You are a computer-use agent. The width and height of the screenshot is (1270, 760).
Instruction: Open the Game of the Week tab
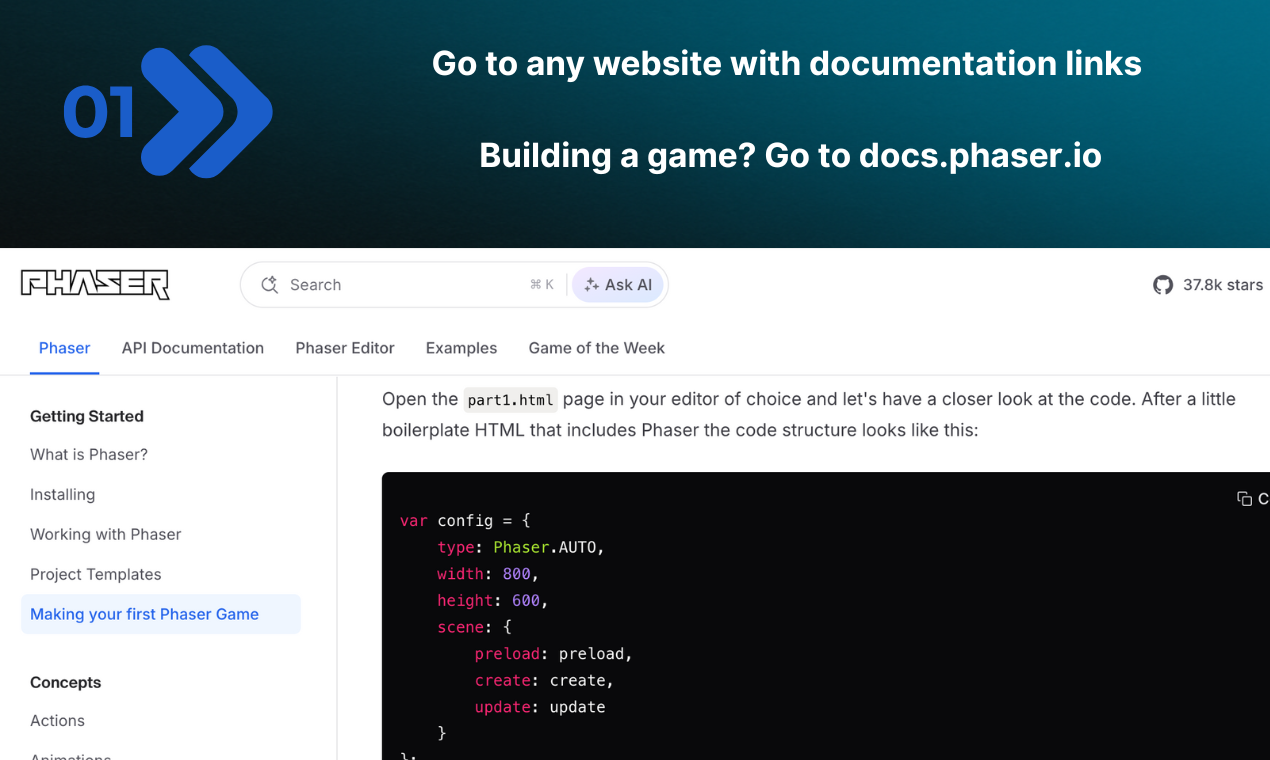point(597,348)
